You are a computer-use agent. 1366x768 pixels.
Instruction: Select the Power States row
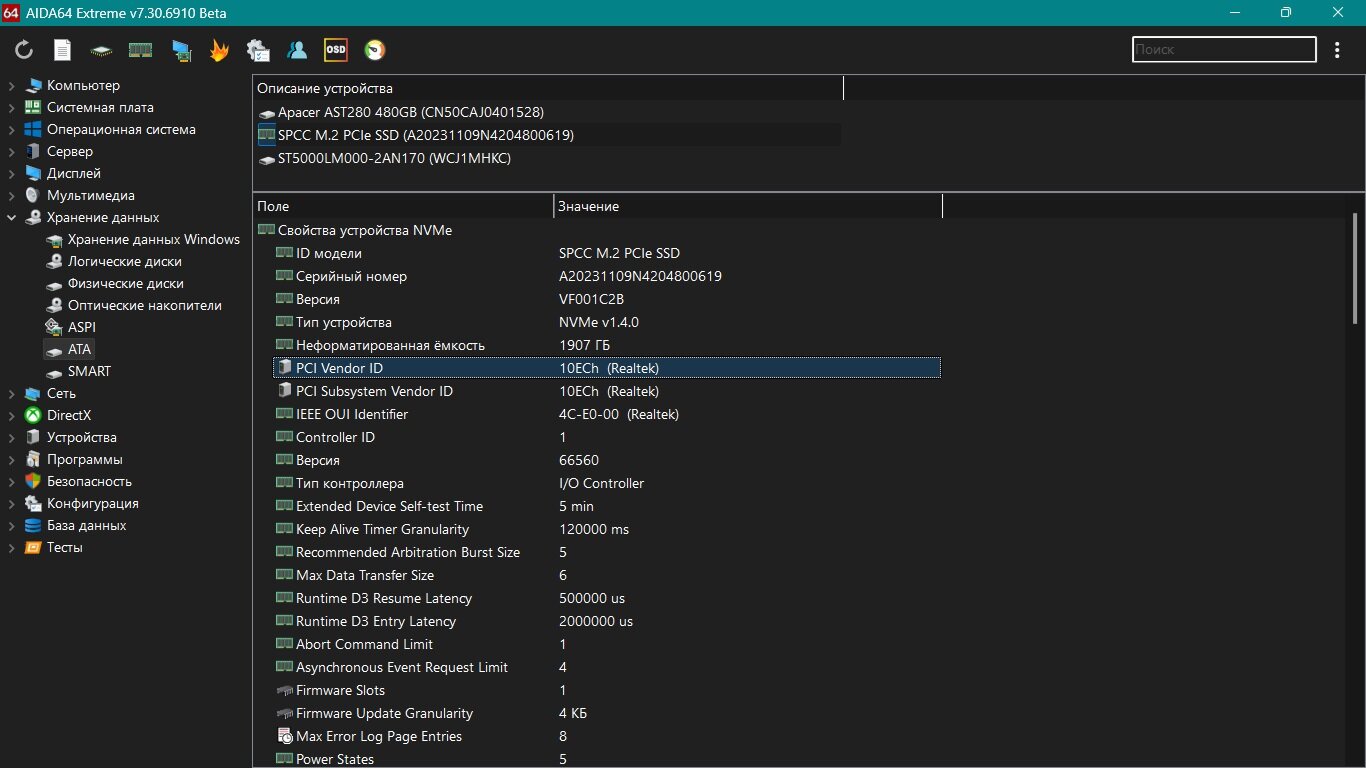607,759
